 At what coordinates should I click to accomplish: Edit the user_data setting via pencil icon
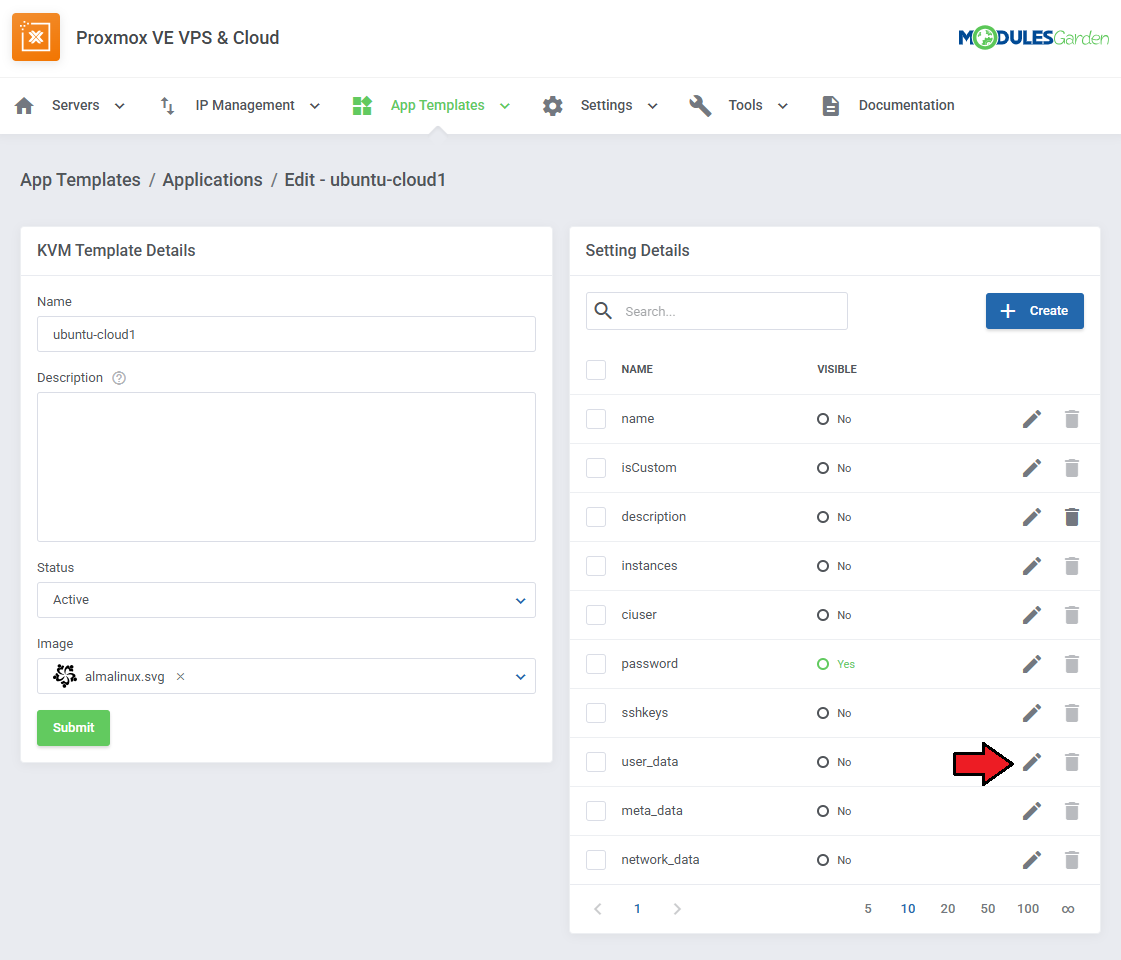1032,762
